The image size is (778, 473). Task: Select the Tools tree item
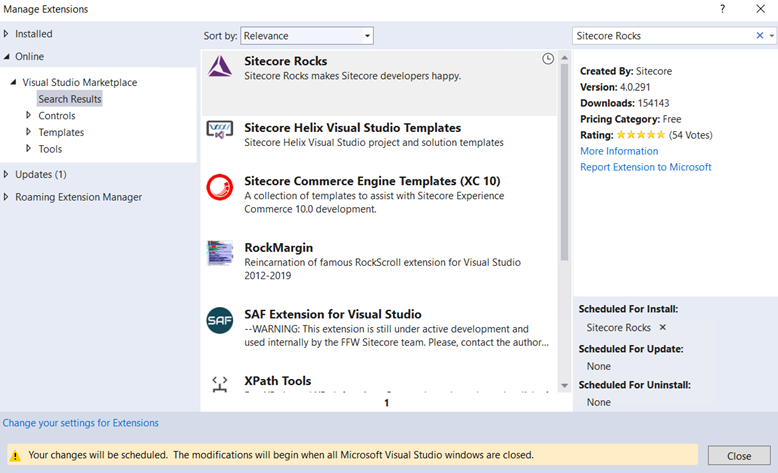pyautogui.click(x=51, y=149)
